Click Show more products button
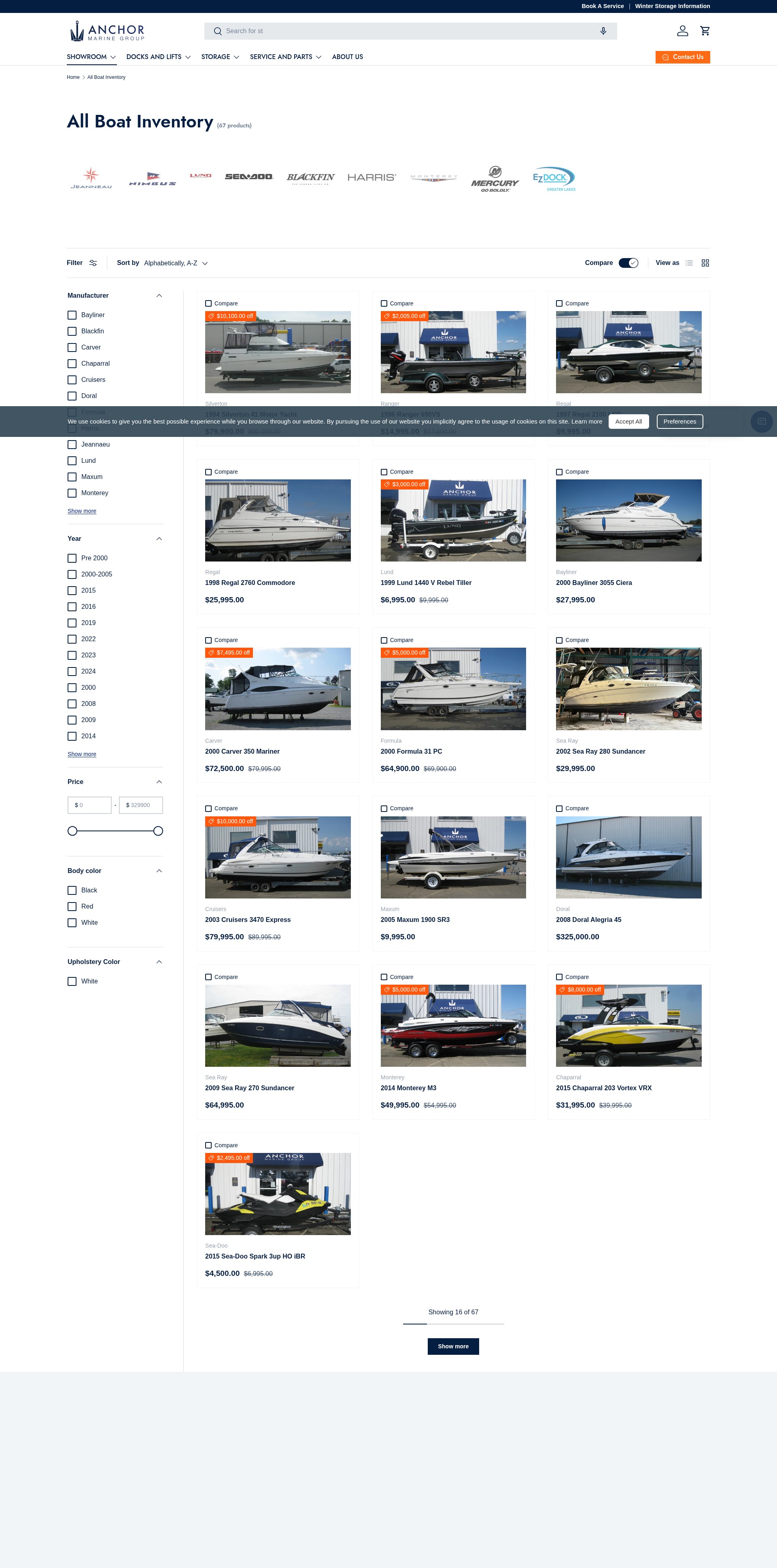Image resolution: width=777 pixels, height=1568 pixels. coord(453,1346)
